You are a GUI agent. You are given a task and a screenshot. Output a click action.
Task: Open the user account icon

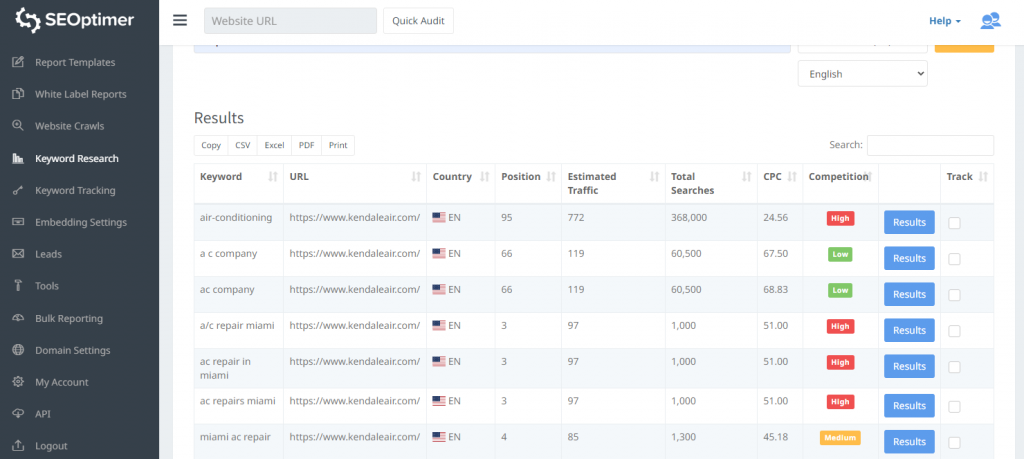tap(990, 21)
